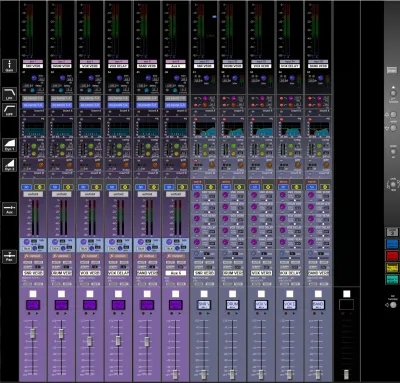Open the EQ graph on gray VOX VERB strip

point(261,128)
